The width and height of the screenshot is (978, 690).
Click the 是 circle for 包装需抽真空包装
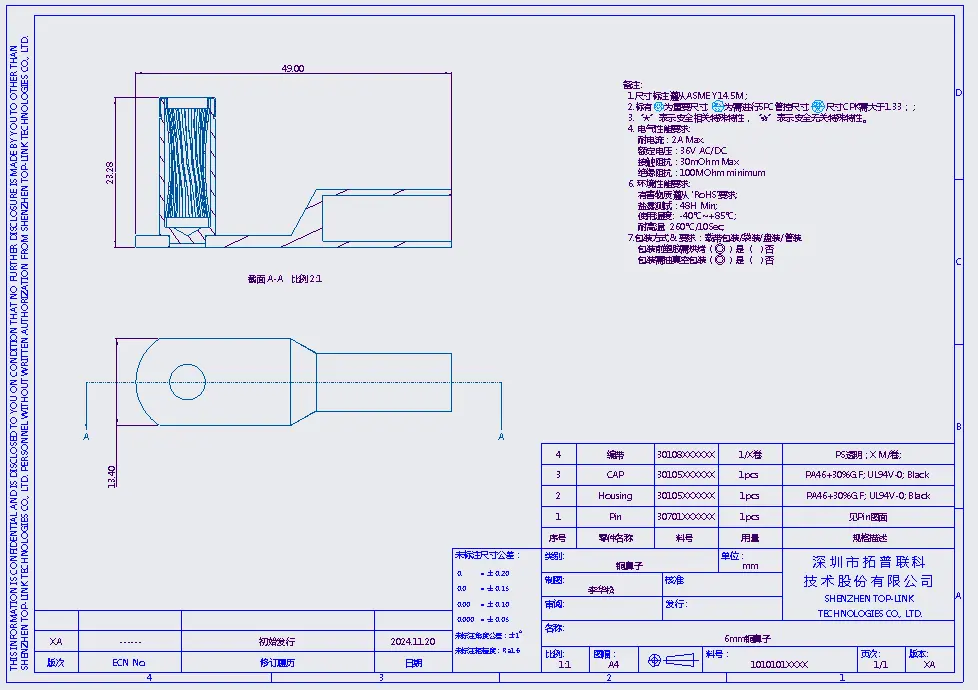(720, 260)
